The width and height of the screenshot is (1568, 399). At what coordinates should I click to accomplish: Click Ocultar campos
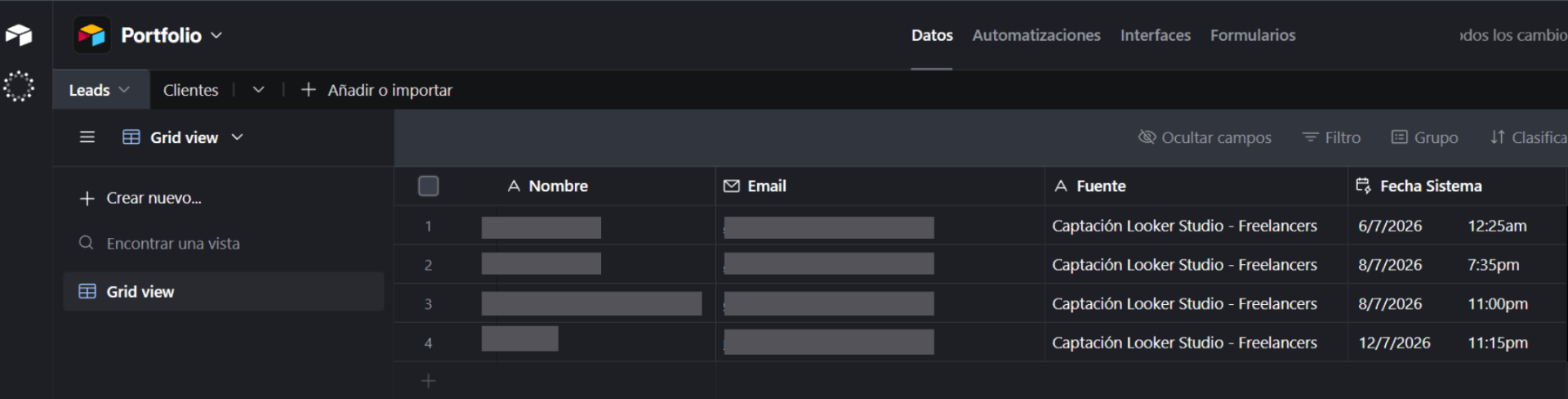1205,137
